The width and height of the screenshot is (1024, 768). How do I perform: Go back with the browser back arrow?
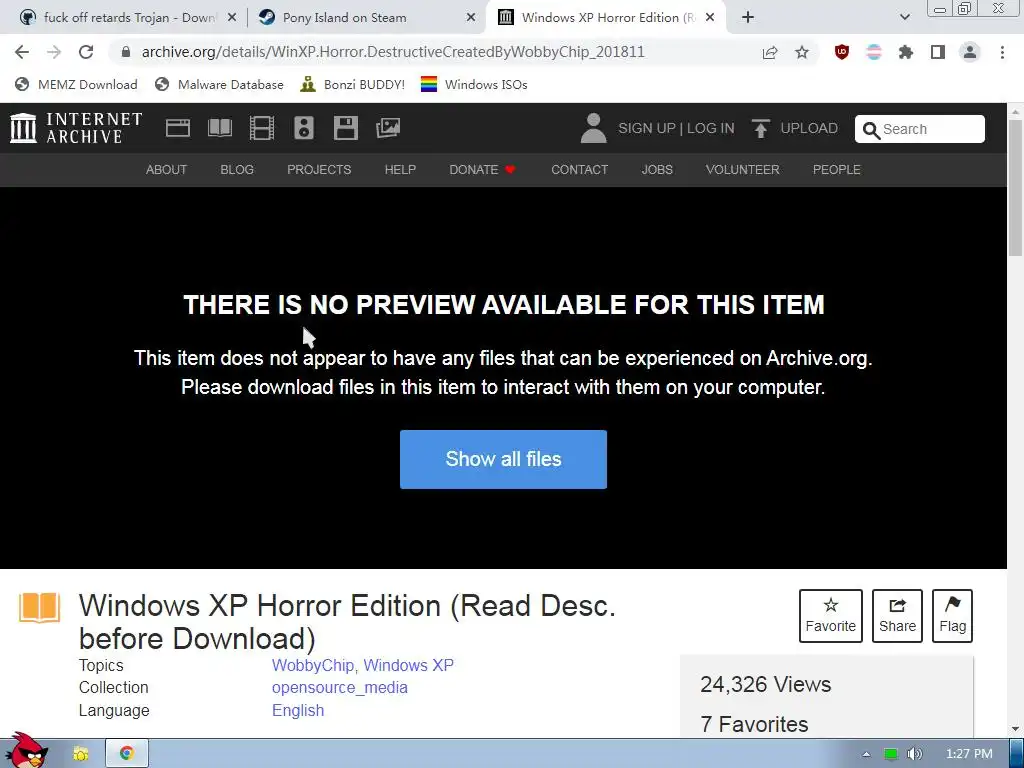(x=22, y=52)
